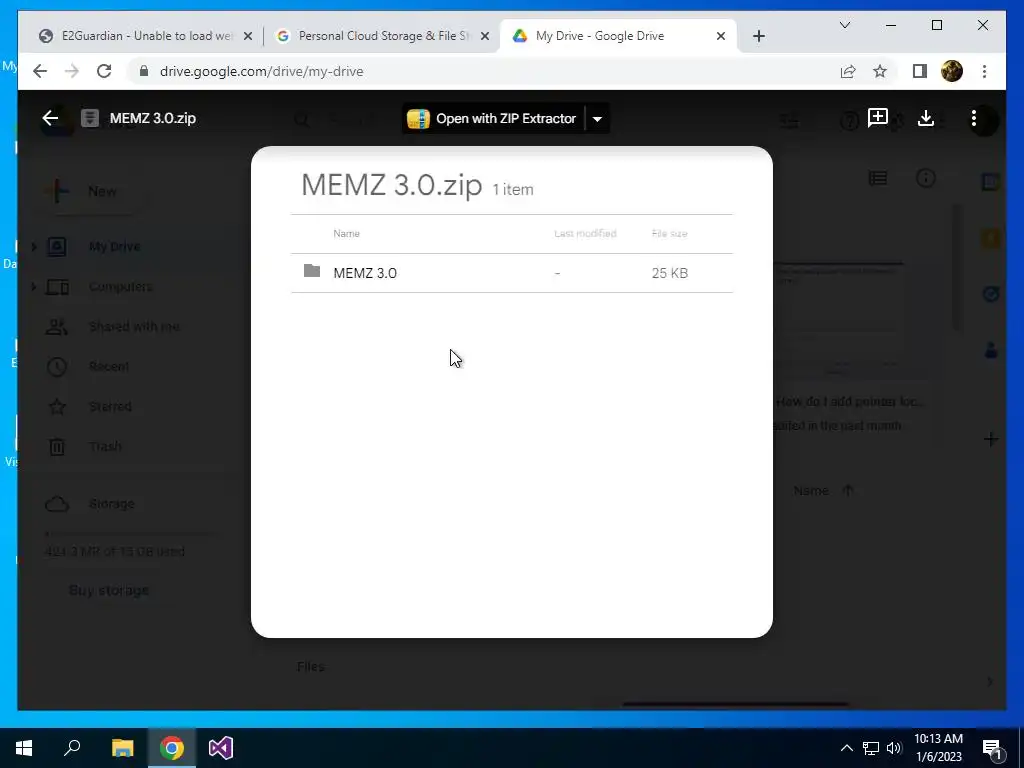Open a new browser tab
Viewport: 1024px width, 768px height.
coord(758,37)
